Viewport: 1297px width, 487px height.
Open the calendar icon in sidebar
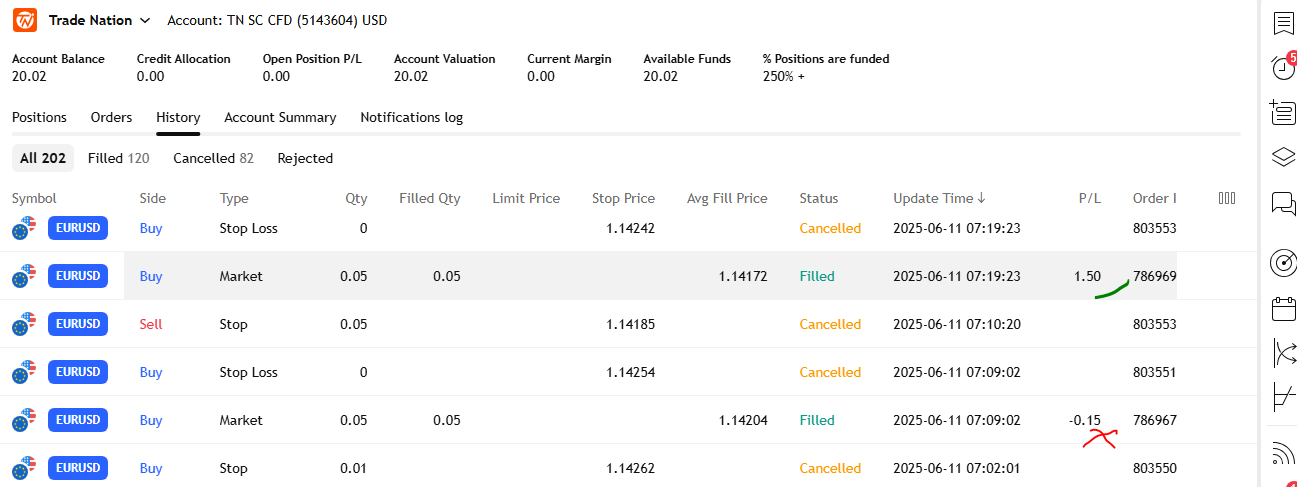click(x=1283, y=308)
